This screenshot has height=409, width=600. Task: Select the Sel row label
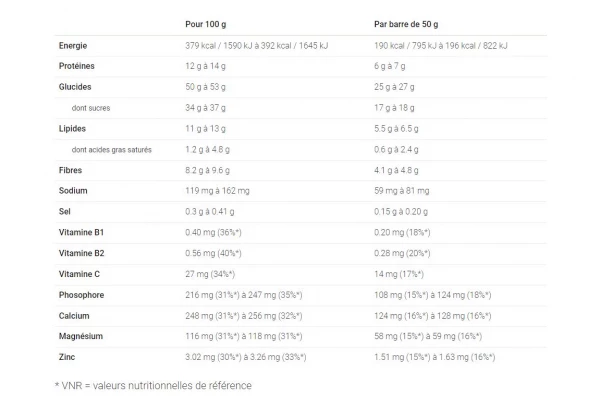tap(66, 212)
